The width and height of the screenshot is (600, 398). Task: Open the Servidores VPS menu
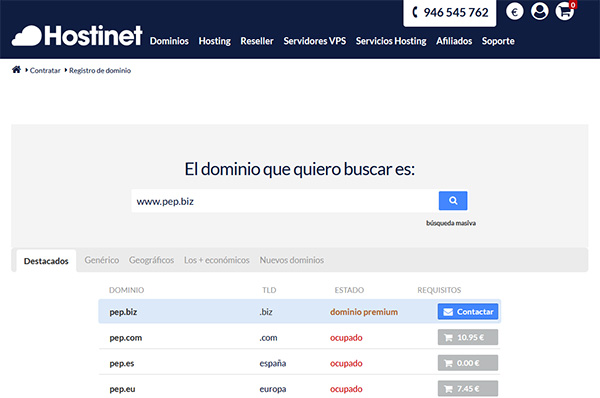pyautogui.click(x=315, y=41)
